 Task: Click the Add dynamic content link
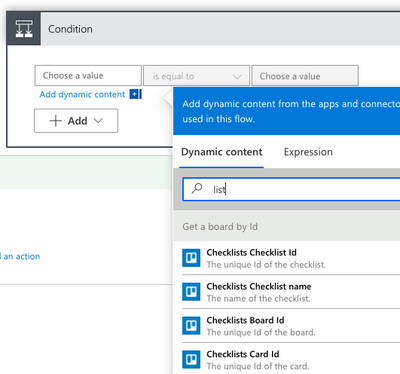82,95
